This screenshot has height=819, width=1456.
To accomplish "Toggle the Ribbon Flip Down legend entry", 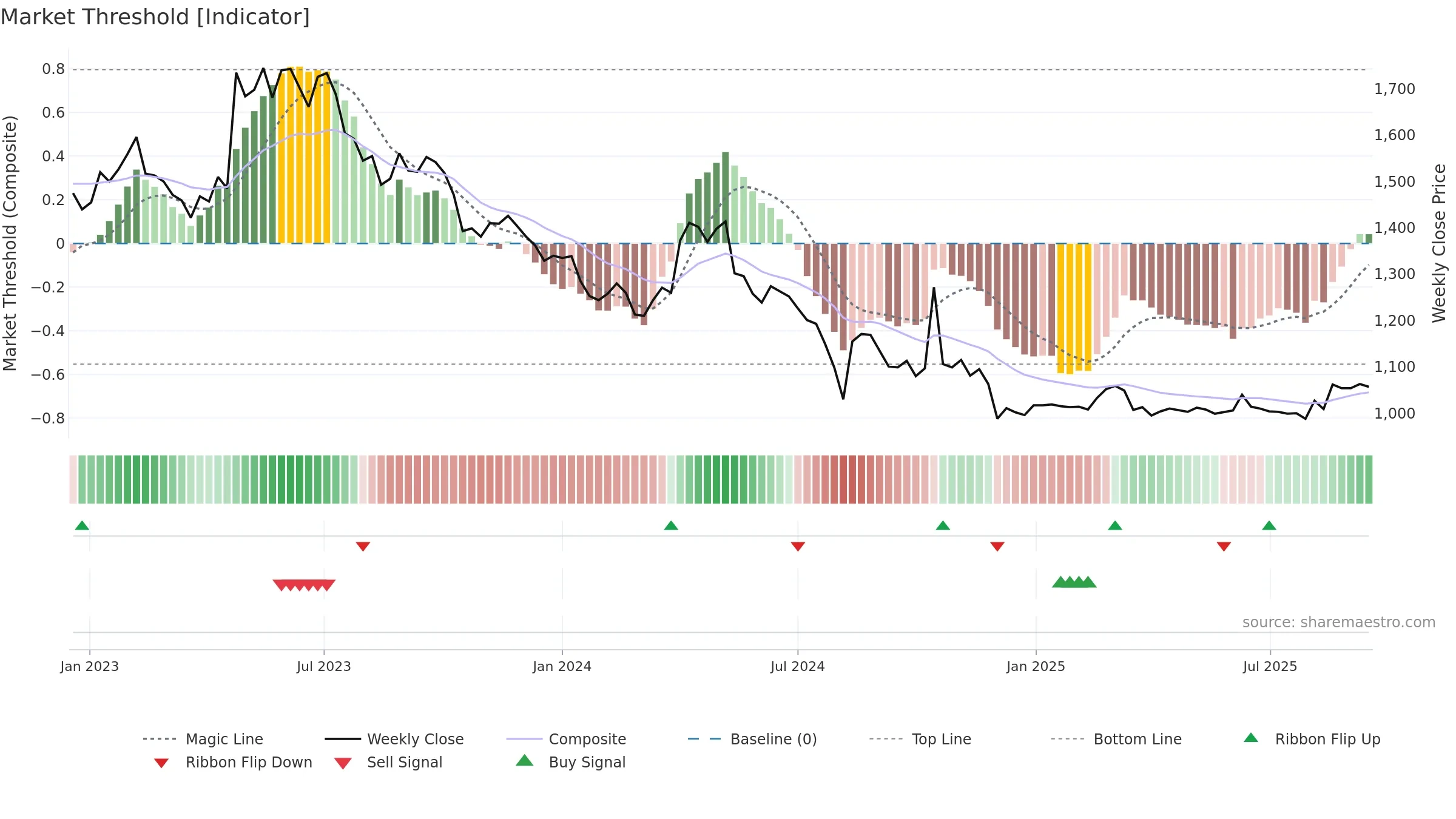I will (233, 762).
